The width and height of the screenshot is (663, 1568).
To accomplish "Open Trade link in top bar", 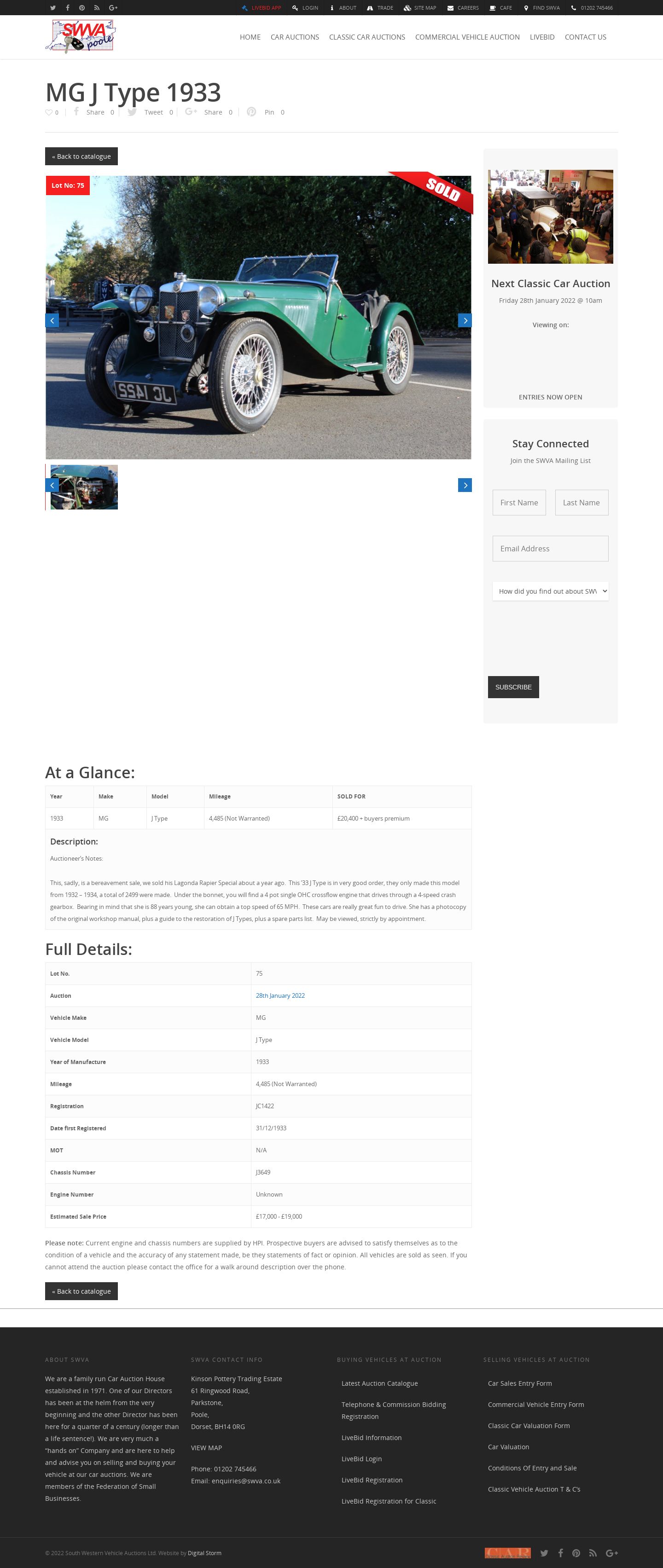I will 380,8.
